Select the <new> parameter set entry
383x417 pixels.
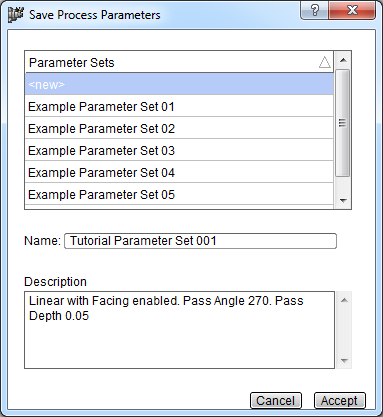point(179,84)
